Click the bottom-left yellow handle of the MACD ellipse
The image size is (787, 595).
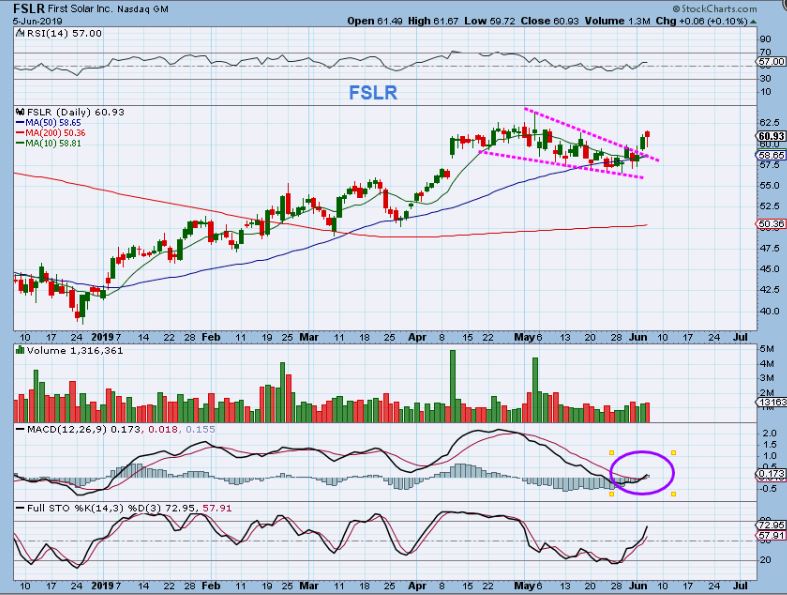coord(611,494)
